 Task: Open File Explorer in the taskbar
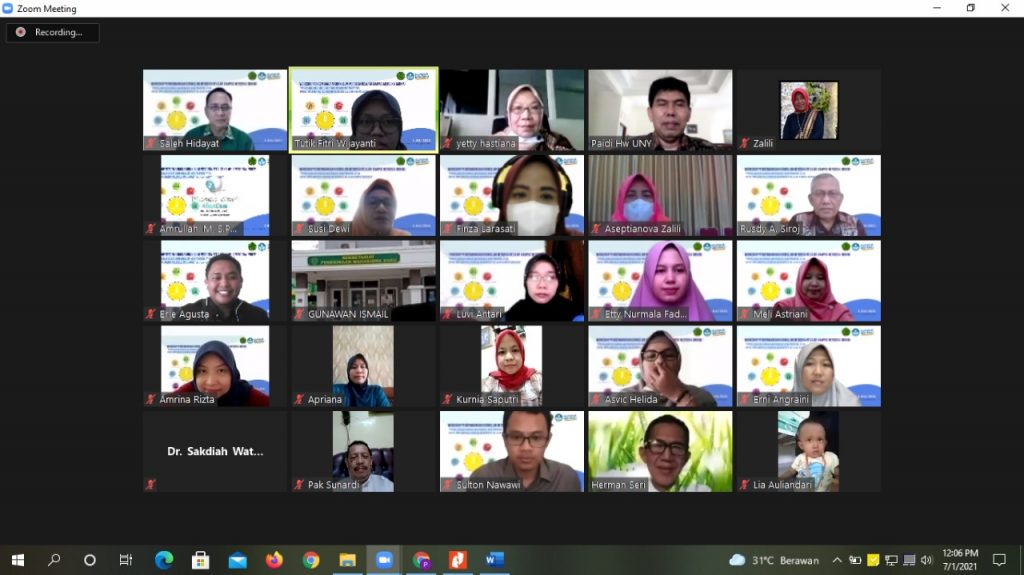(x=347, y=560)
